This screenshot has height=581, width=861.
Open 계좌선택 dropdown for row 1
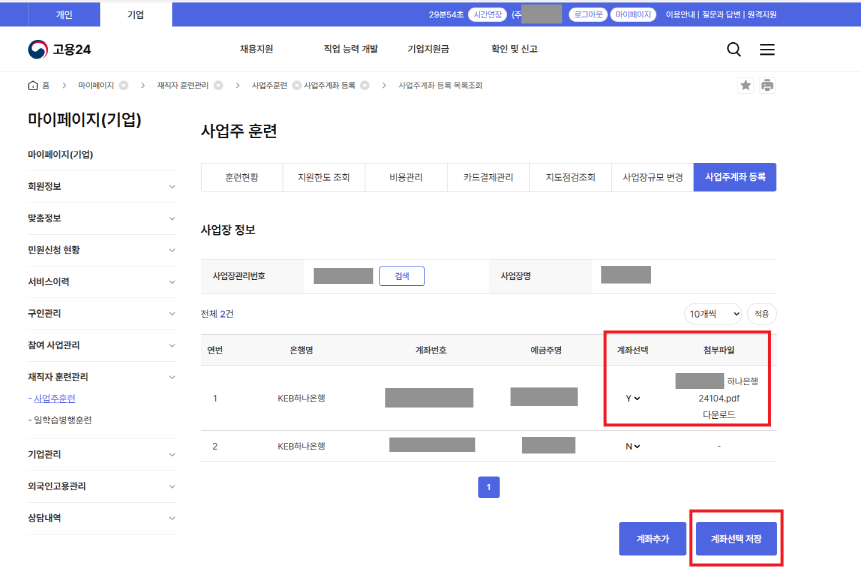632,398
